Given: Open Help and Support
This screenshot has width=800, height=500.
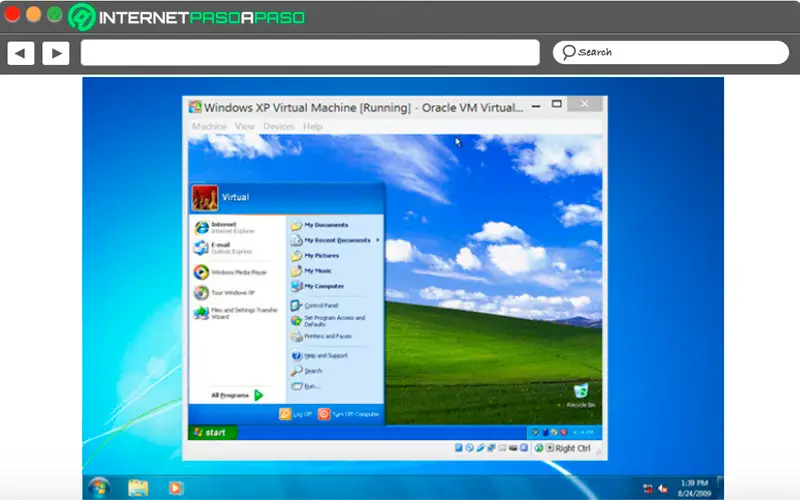Looking at the screenshot, I should click(x=319, y=356).
